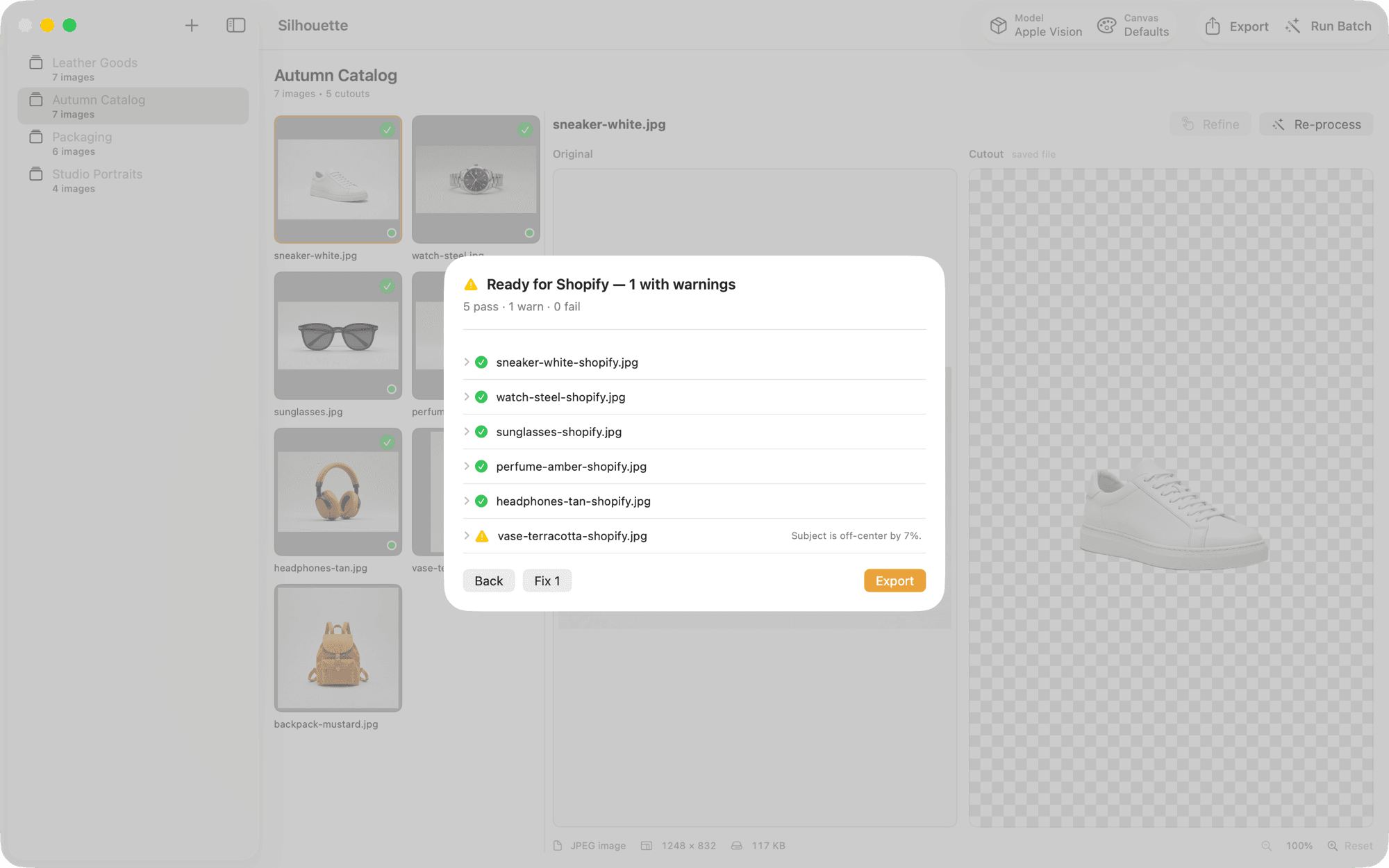Screen dimensions: 1389x868
Task: Click the 100% zoom value
Action: [1299, 846]
